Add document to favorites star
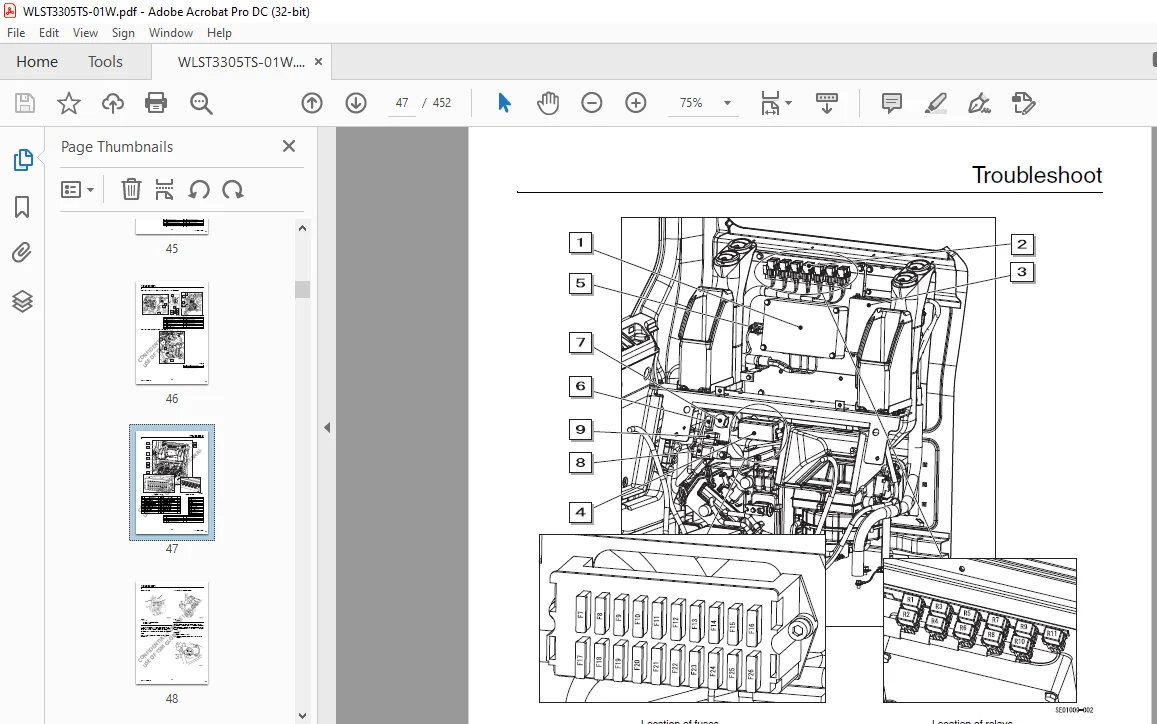This screenshot has width=1157, height=724. [x=69, y=103]
